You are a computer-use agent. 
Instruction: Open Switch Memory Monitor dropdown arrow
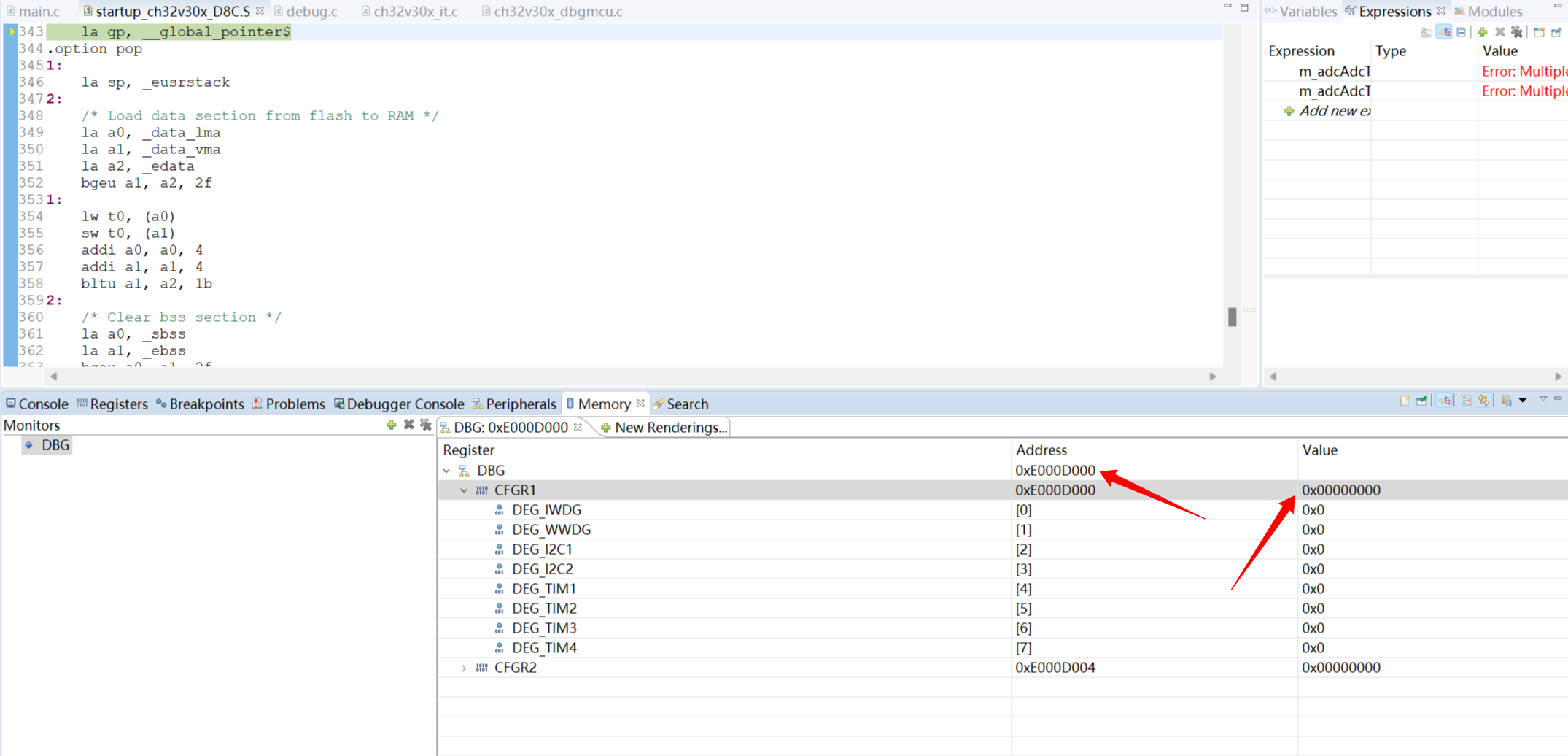coord(1523,401)
